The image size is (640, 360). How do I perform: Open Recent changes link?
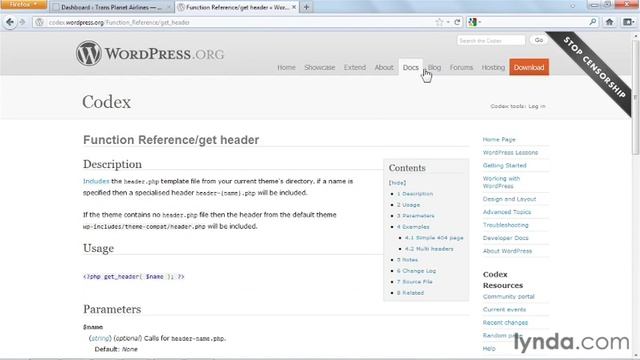point(505,323)
